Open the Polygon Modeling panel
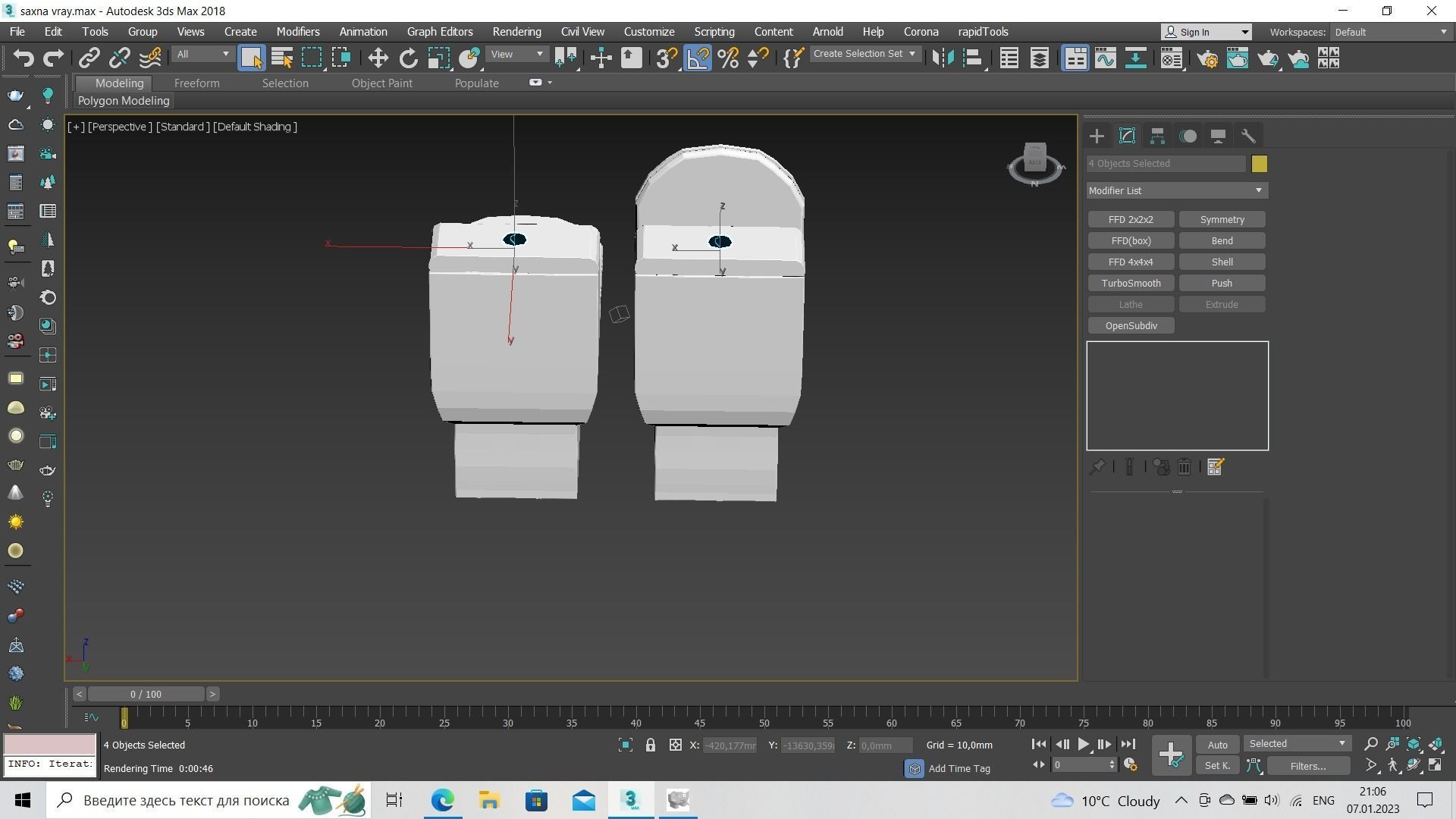This screenshot has width=1456, height=819. [124, 101]
